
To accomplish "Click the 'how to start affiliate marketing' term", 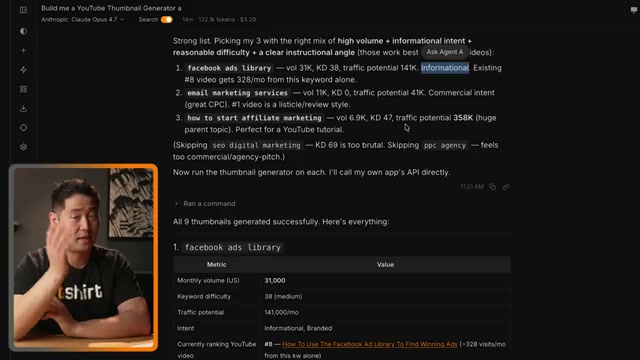I will (x=254, y=118).
